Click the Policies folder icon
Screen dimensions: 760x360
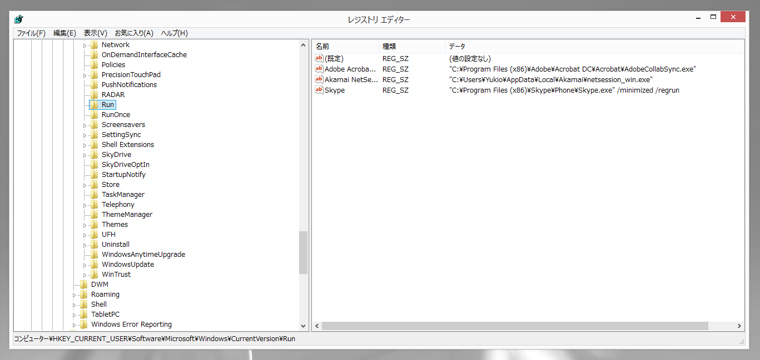[x=94, y=64]
